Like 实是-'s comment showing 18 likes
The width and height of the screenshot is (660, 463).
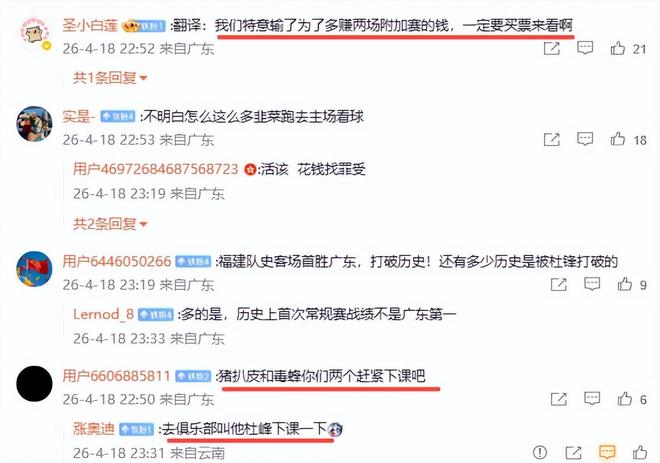(x=617, y=139)
